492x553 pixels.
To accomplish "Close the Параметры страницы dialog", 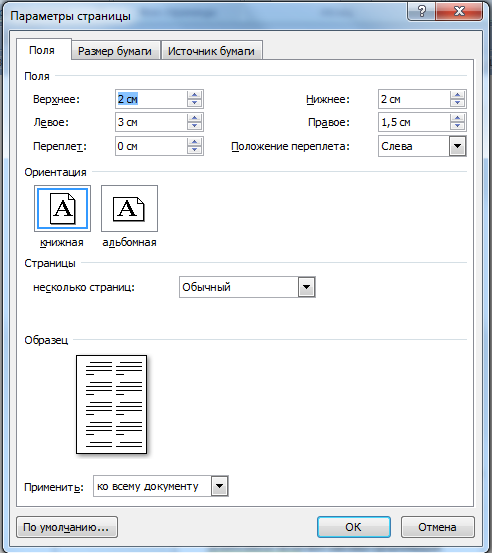I will pos(459,12).
